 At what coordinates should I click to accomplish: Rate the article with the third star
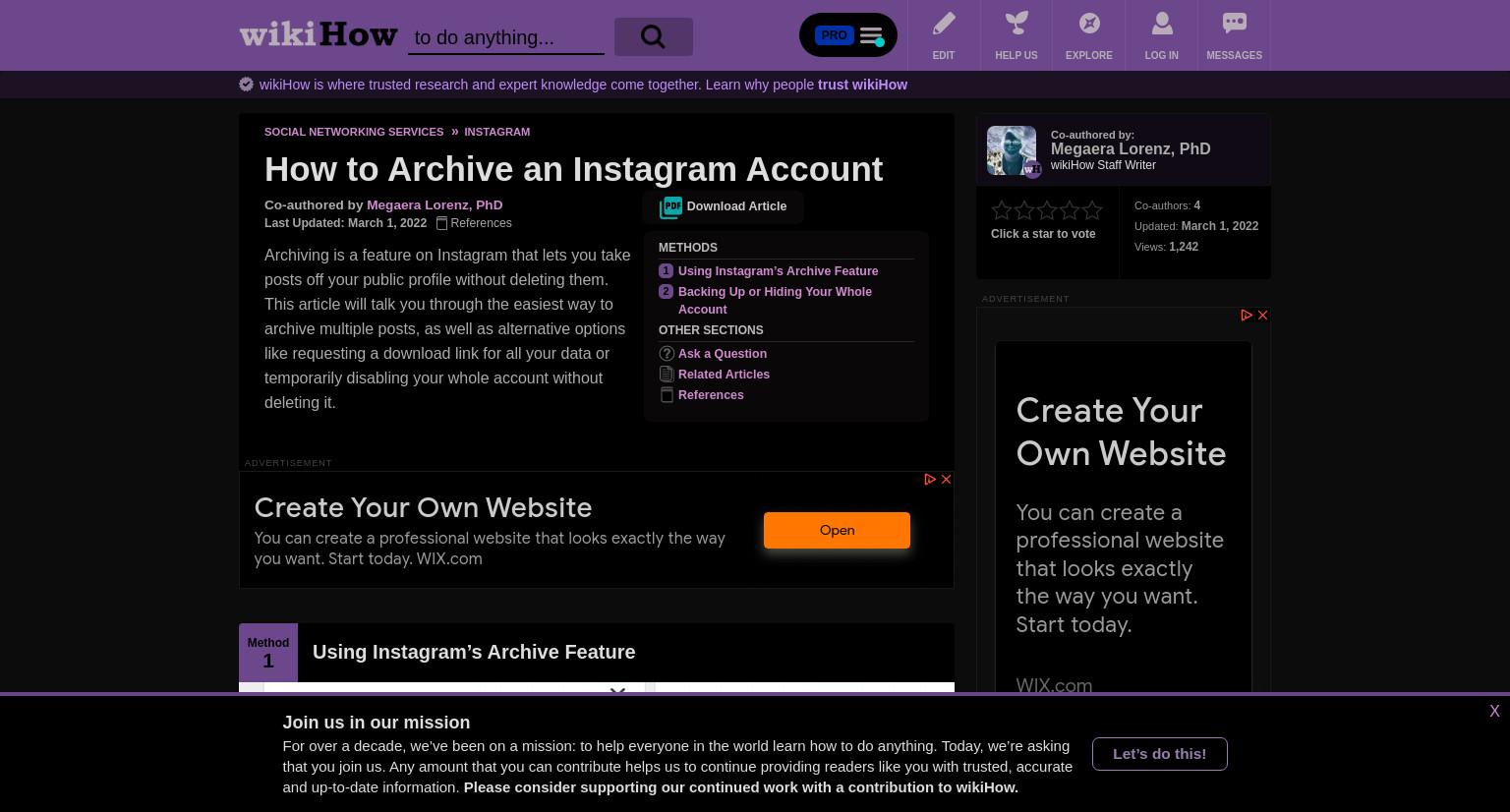pyautogui.click(x=1047, y=209)
